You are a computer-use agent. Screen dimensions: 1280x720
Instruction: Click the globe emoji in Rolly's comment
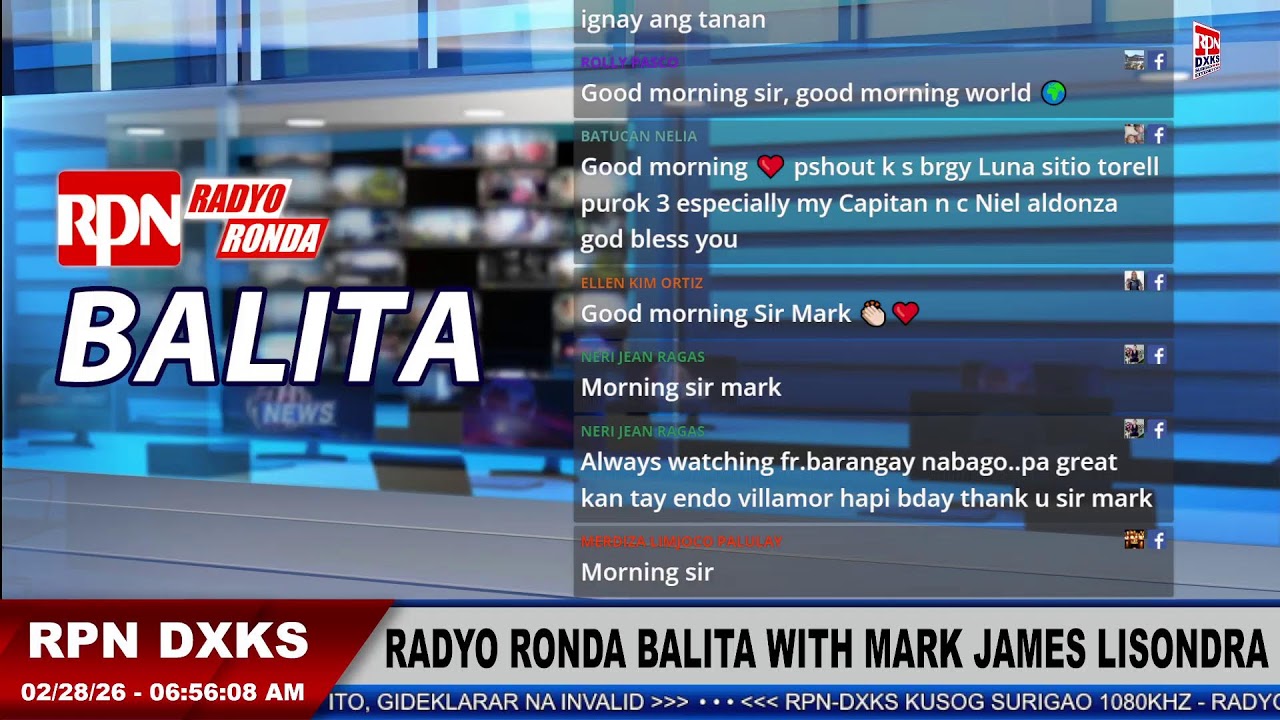(1054, 93)
